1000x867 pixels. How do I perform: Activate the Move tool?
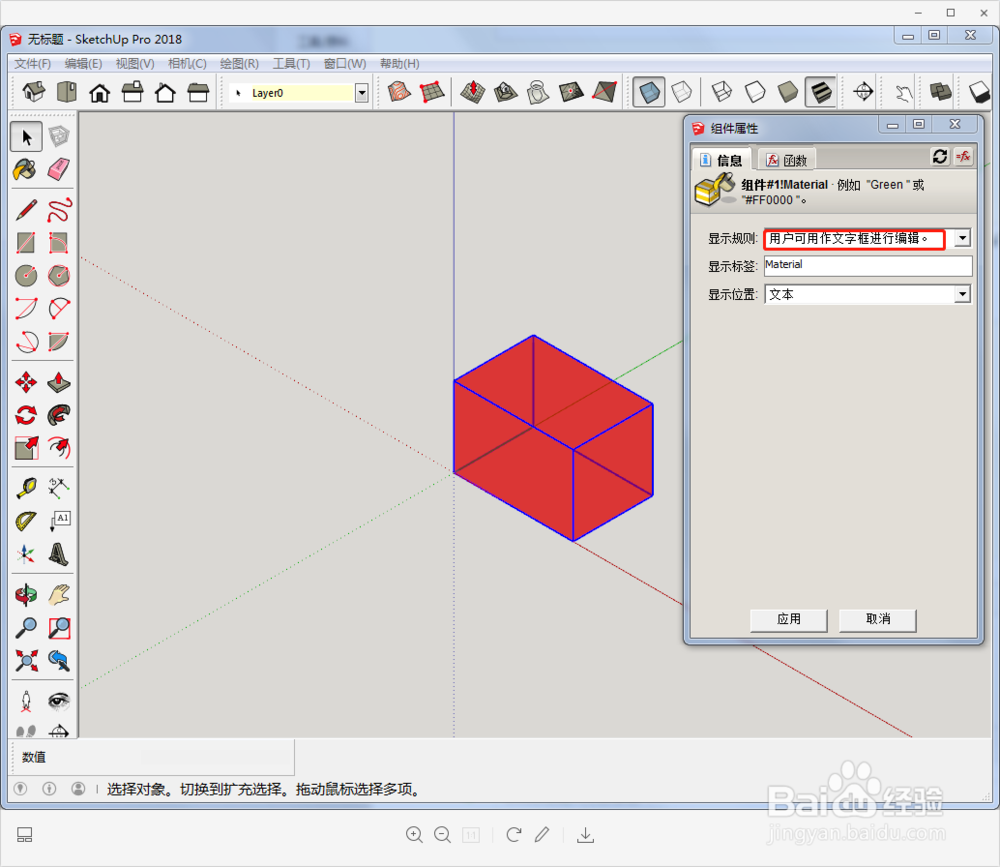click(x=26, y=383)
